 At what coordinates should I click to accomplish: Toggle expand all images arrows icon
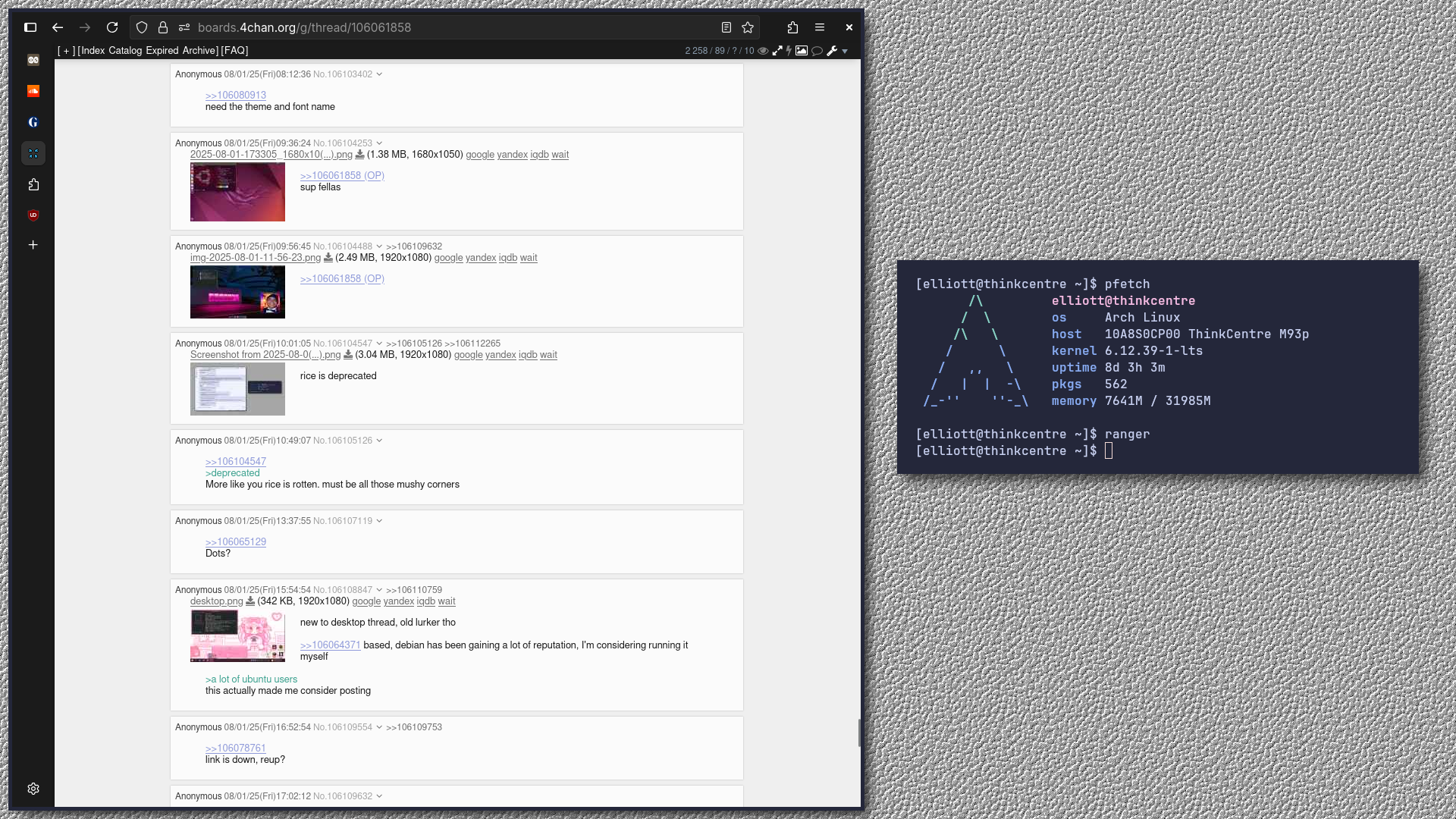point(777,51)
